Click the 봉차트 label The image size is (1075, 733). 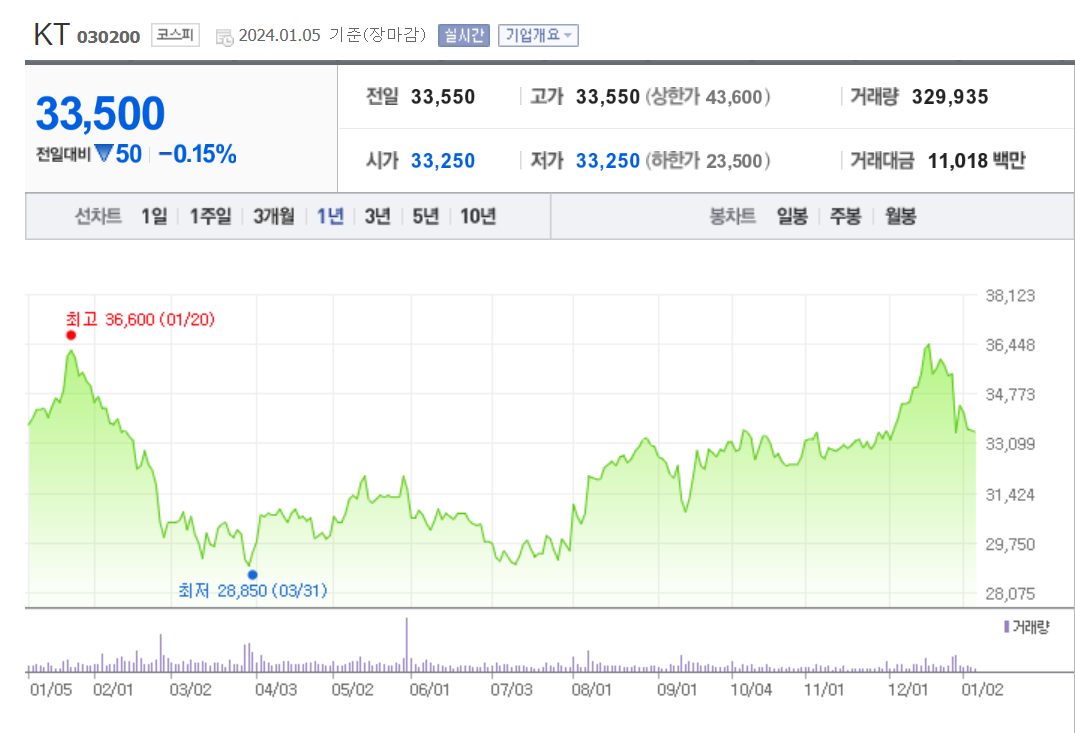[x=732, y=217]
